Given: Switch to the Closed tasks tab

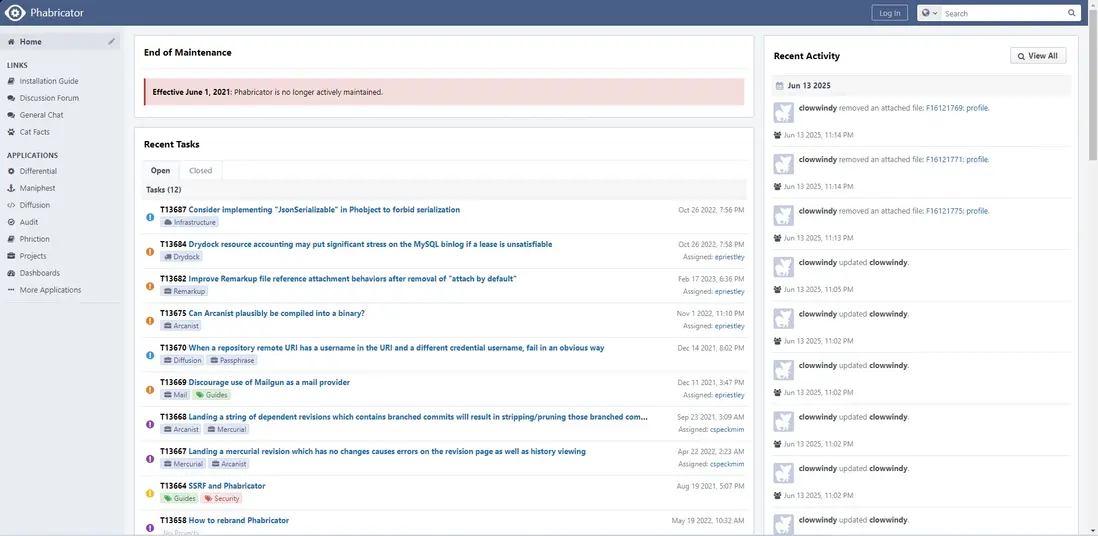Looking at the screenshot, I should coord(201,170).
